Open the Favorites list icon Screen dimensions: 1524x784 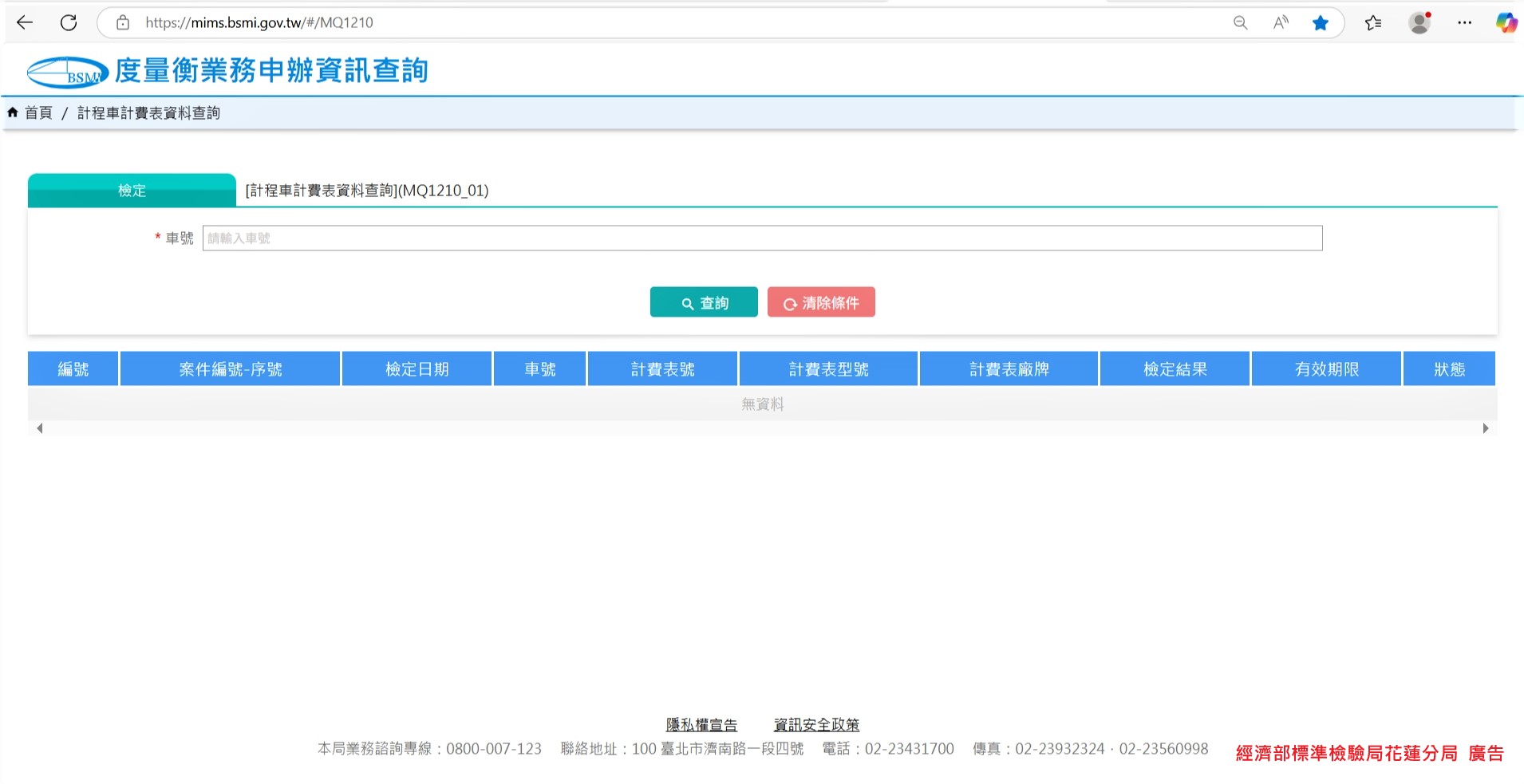click(x=1373, y=22)
